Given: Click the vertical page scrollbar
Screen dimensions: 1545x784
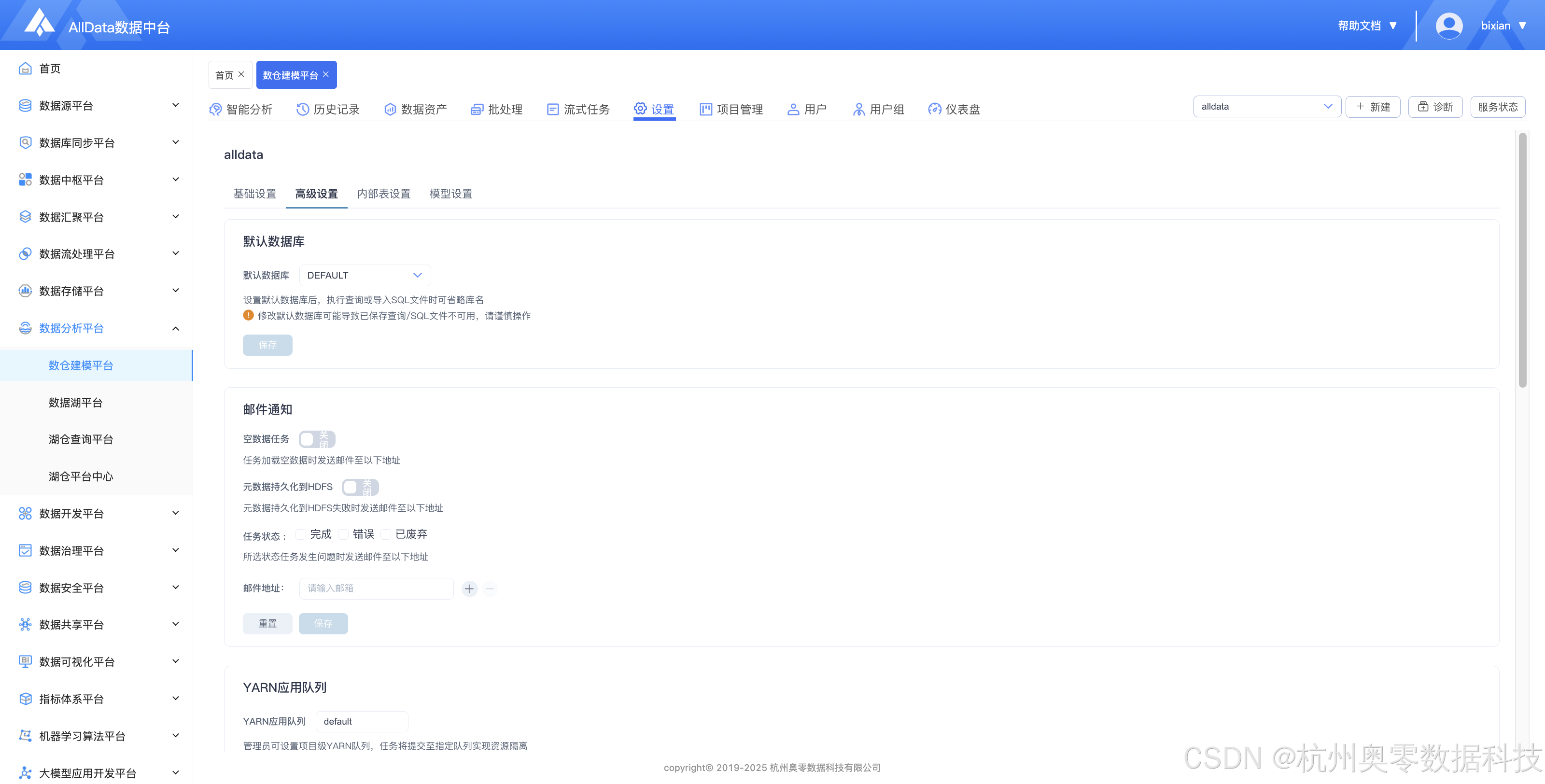Looking at the screenshot, I should click(1522, 260).
